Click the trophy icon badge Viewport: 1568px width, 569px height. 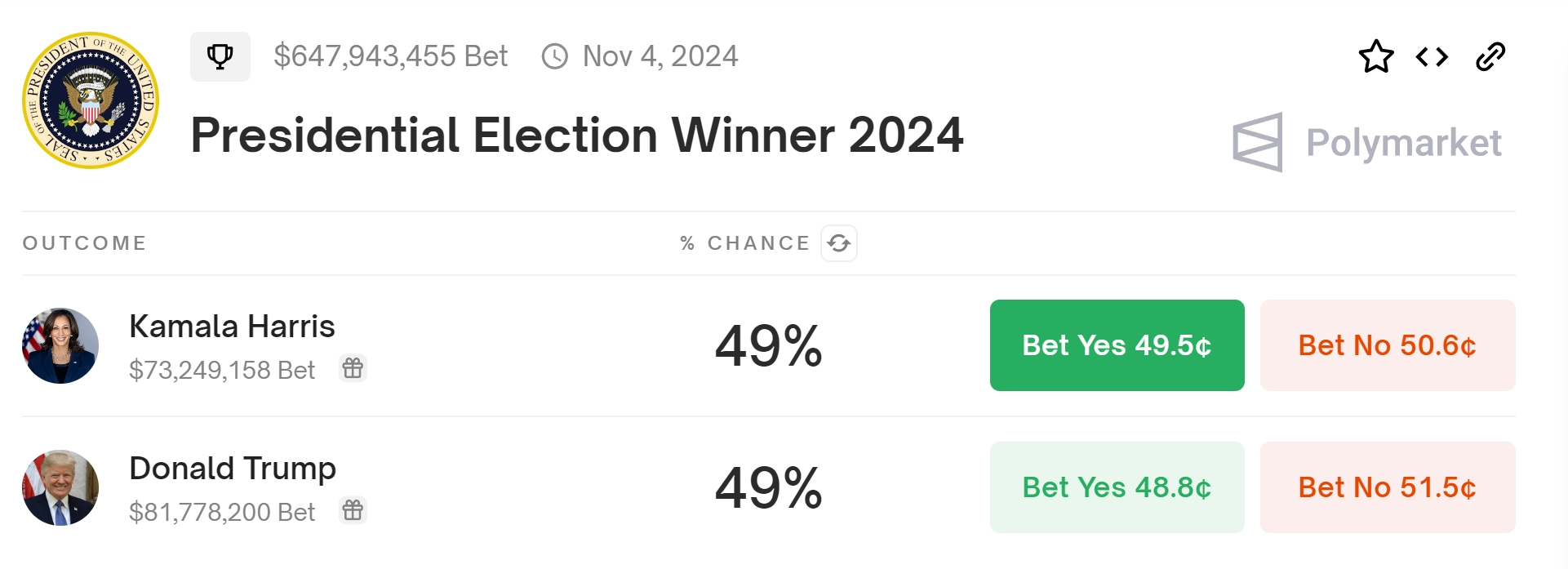(x=220, y=56)
